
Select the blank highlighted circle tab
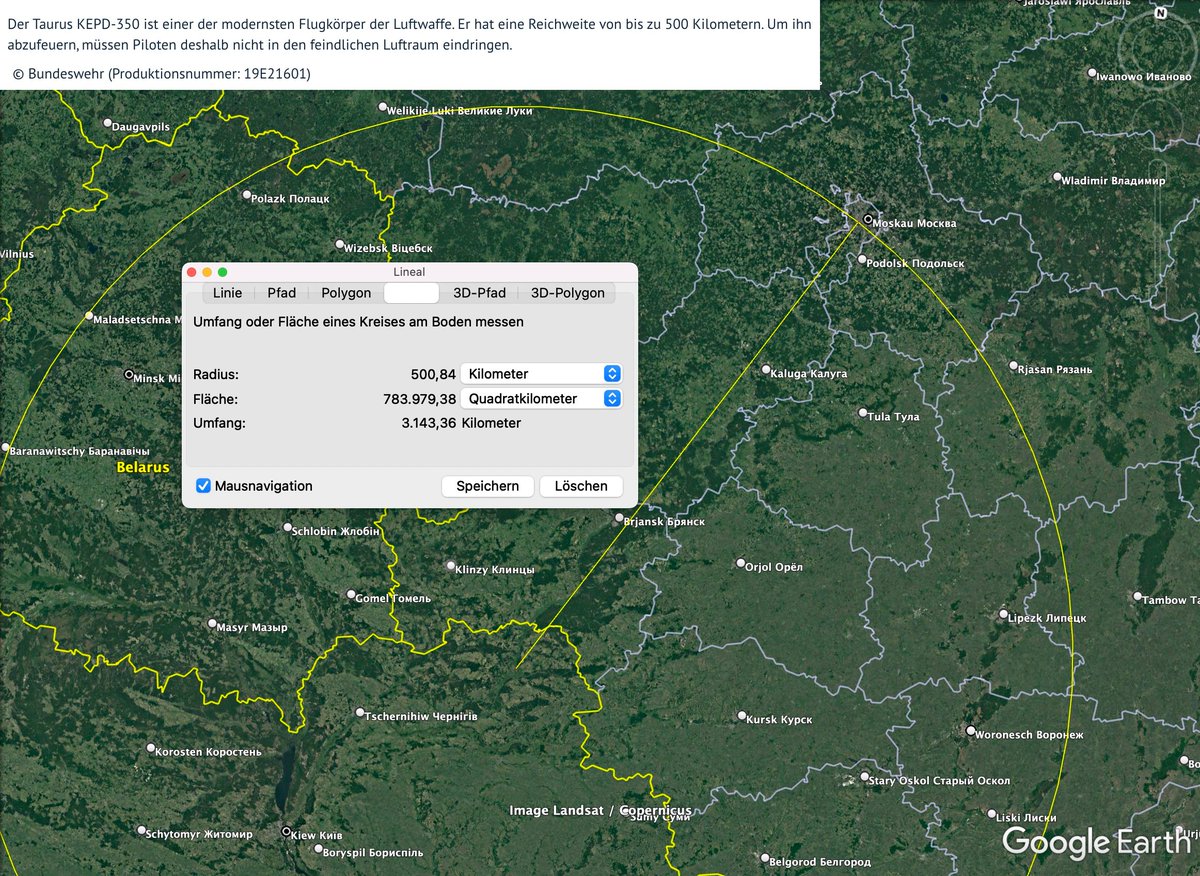click(x=411, y=293)
